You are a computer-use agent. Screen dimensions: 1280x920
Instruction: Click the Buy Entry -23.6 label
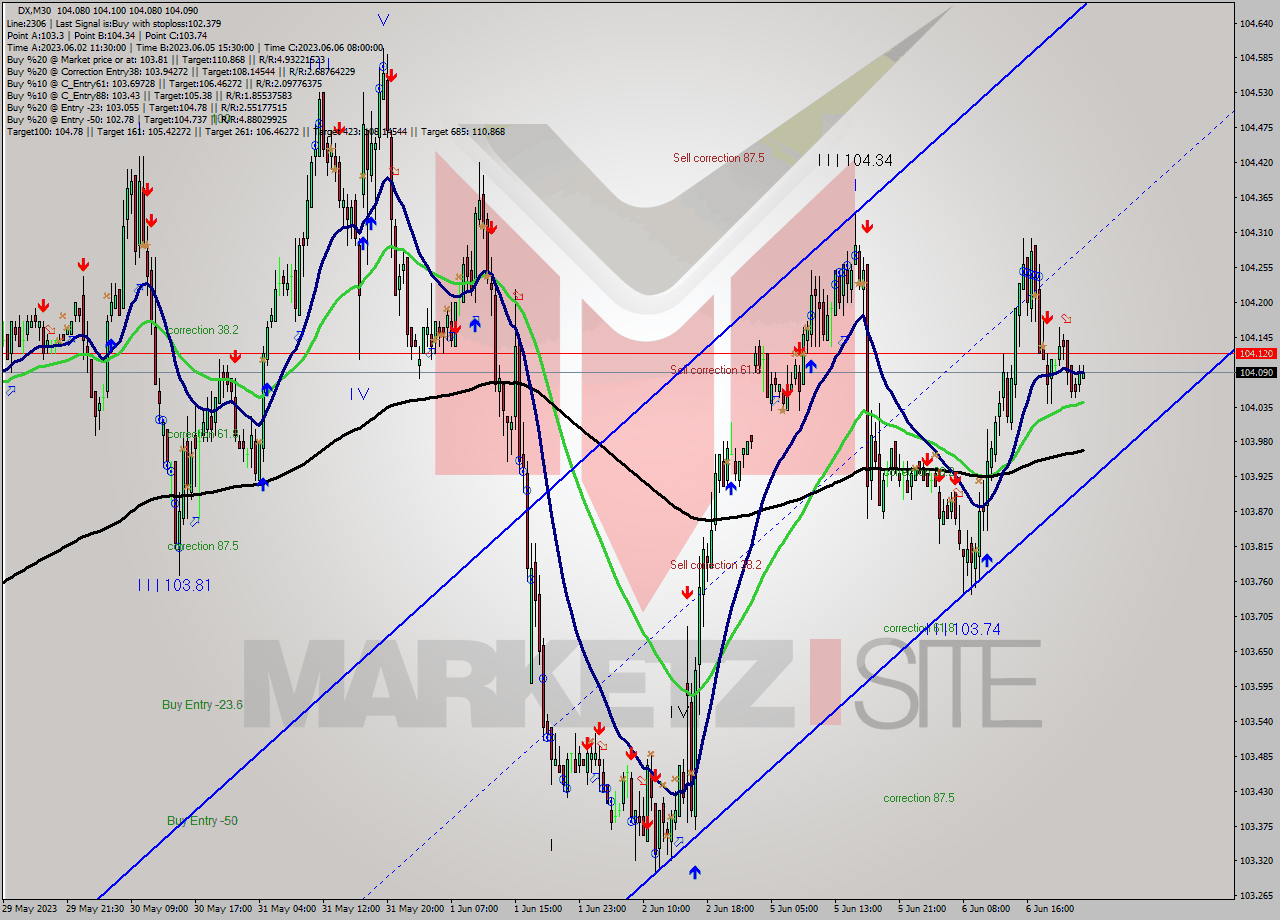point(202,705)
